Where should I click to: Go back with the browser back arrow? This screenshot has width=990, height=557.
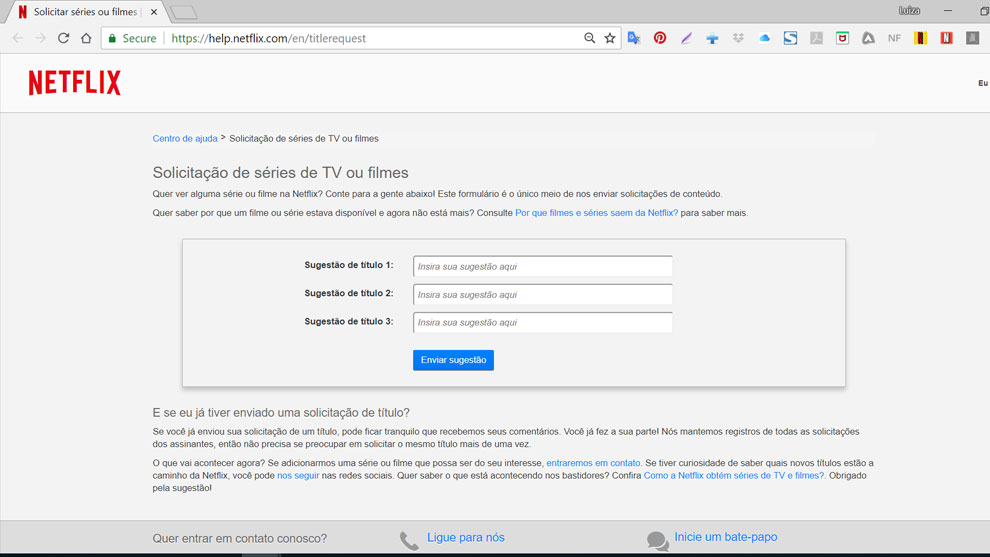pyautogui.click(x=18, y=38)
